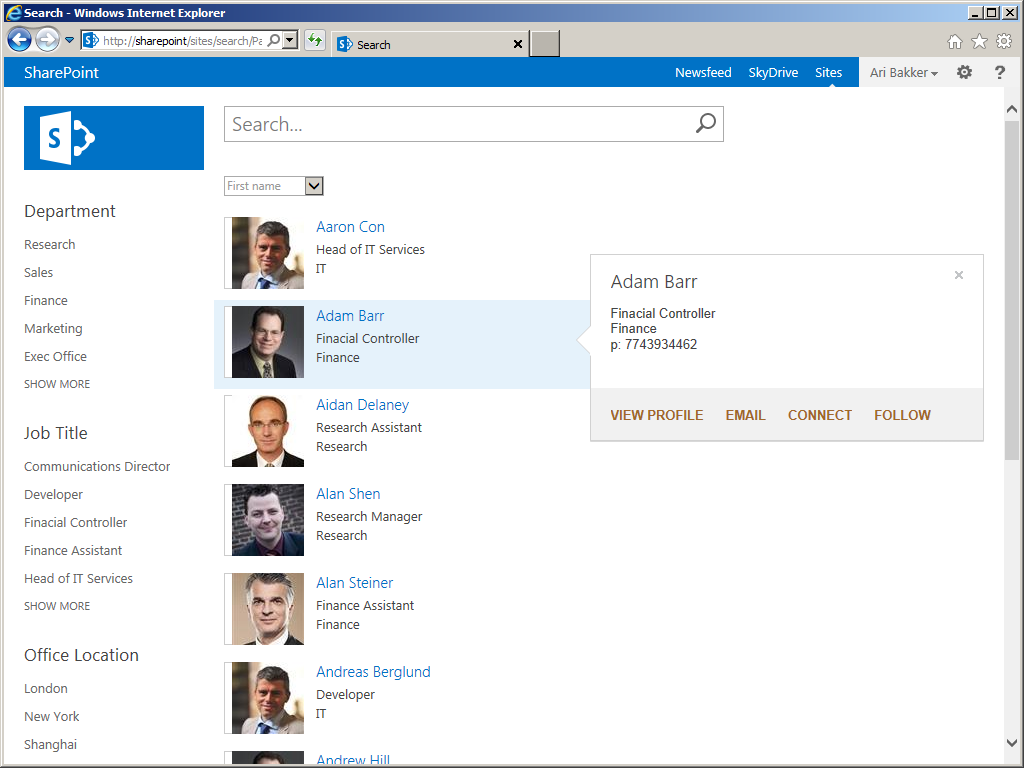This screenshot has width=1024, height=768.
Task: Click the browser Refresh icon
Action: point(315,40)
